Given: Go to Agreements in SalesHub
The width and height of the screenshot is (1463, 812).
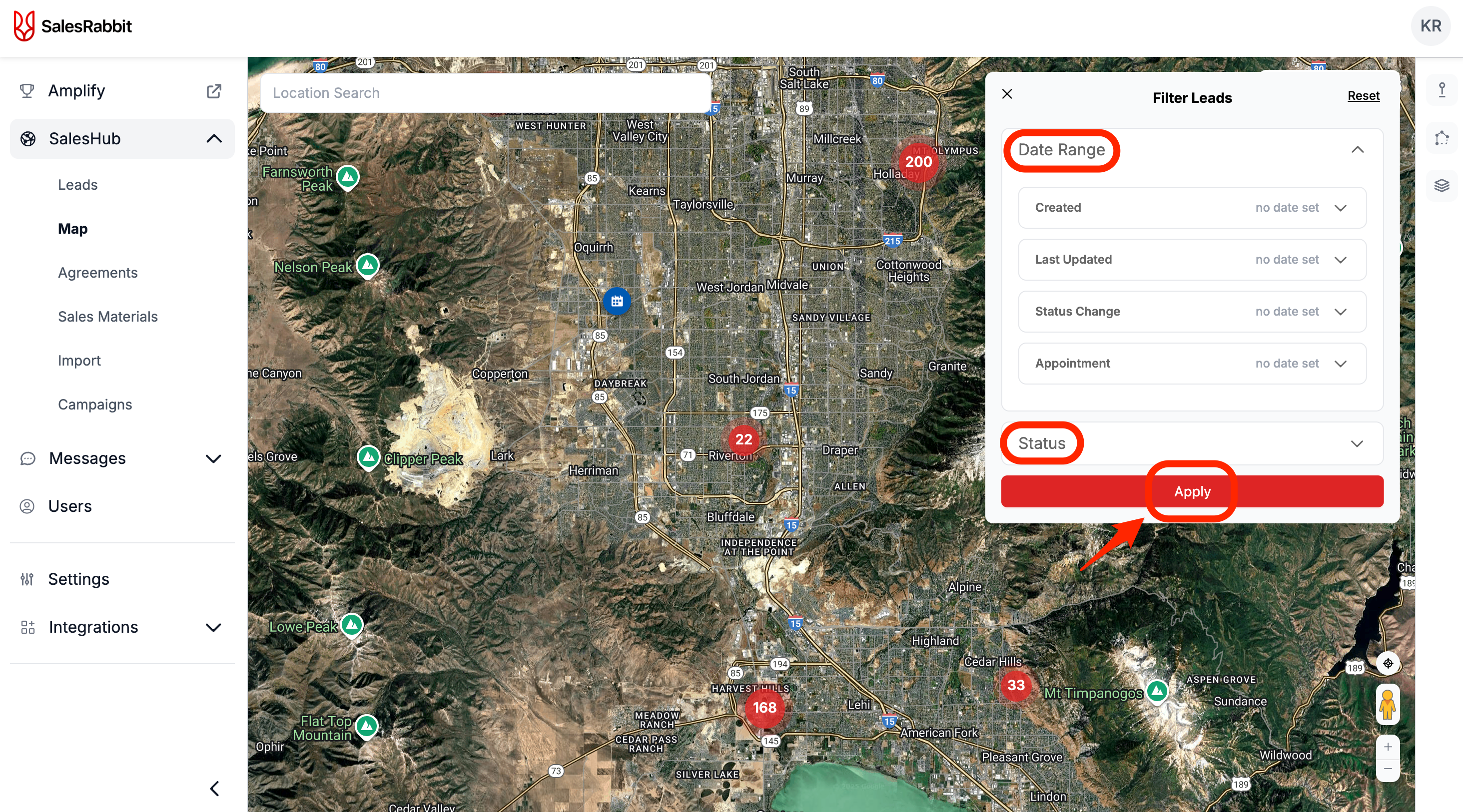Looking at the screenshot, I should point(98,273).
